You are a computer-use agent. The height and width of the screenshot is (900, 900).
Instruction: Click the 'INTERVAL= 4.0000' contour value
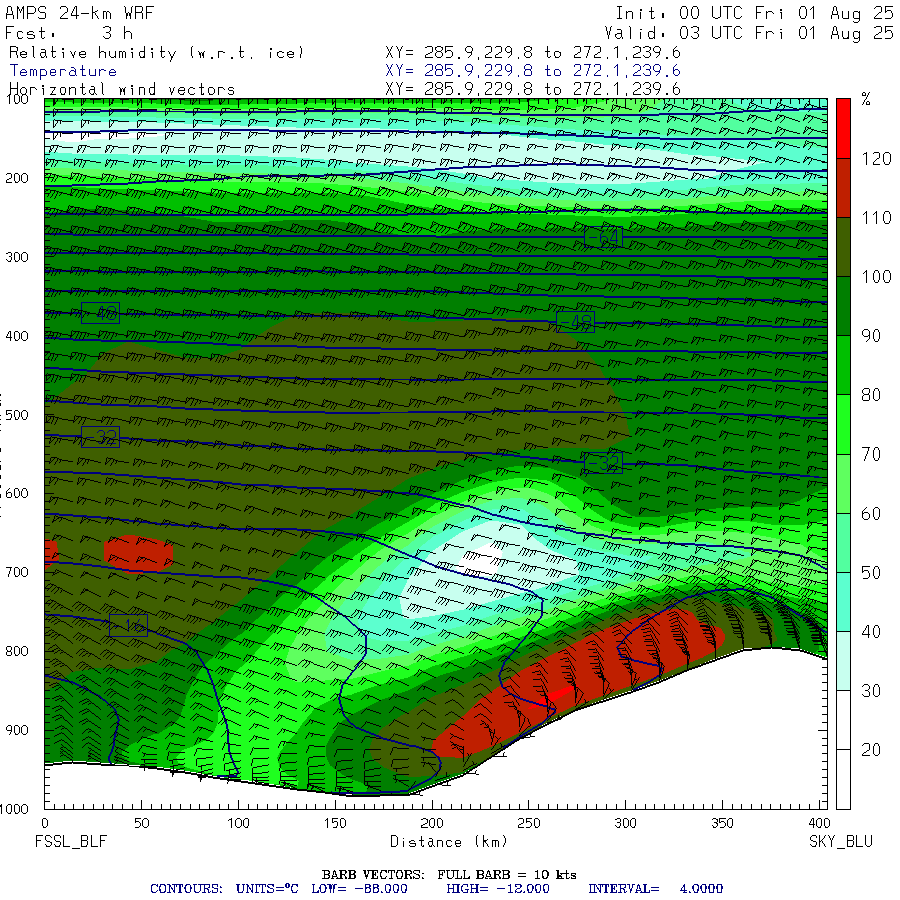(655, 889)
